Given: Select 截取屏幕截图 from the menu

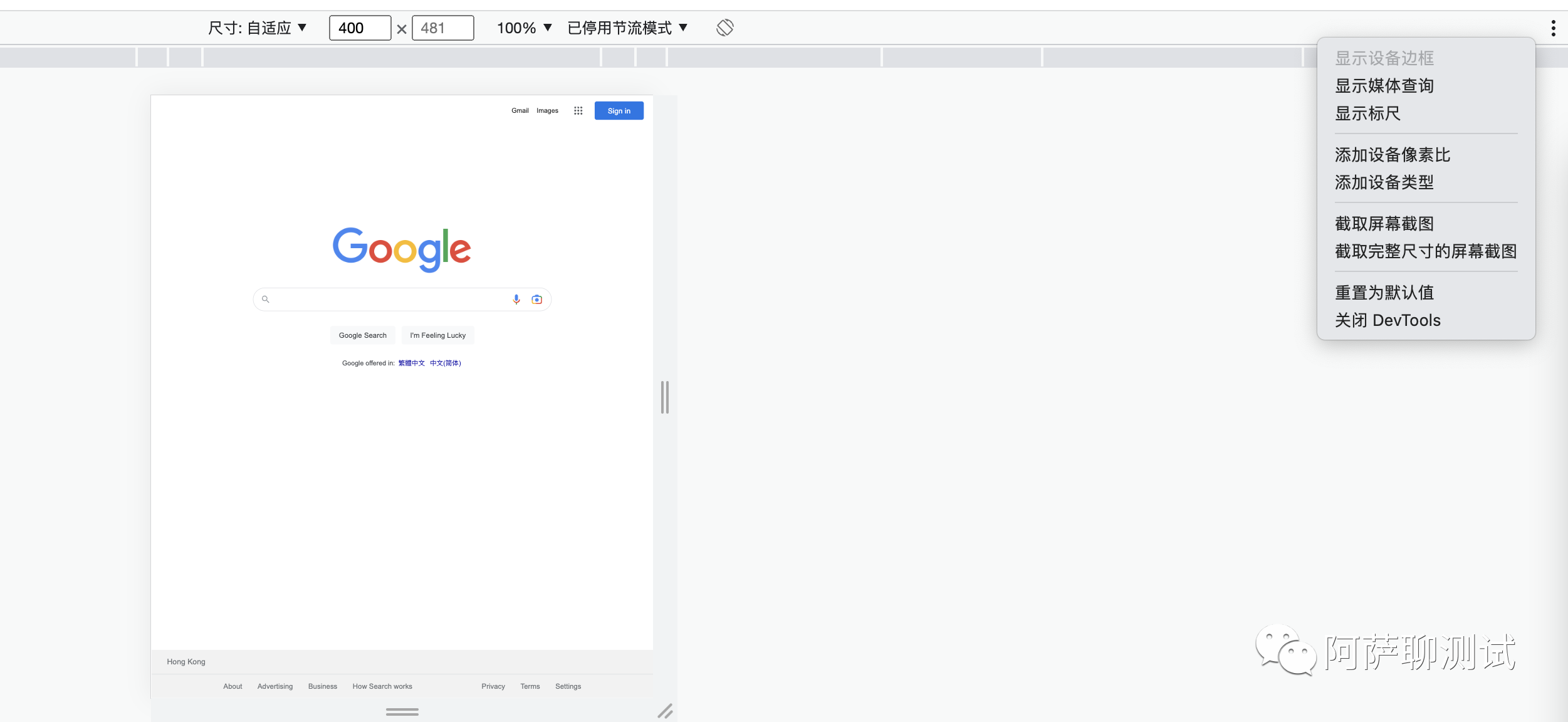Looking at the screenshot, I should [1384, 224].
